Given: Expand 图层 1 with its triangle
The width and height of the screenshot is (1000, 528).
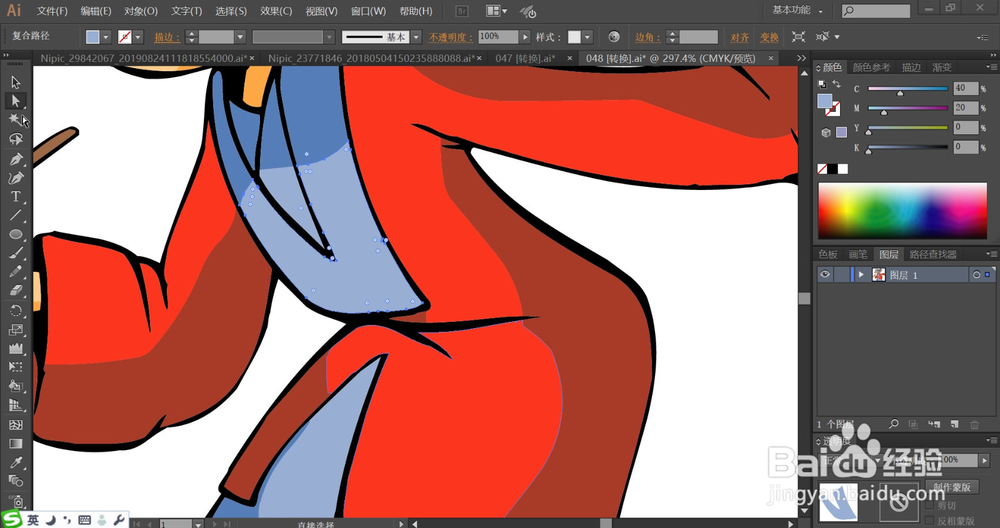Looking at the screenshot, I should (x=862, y=275).
